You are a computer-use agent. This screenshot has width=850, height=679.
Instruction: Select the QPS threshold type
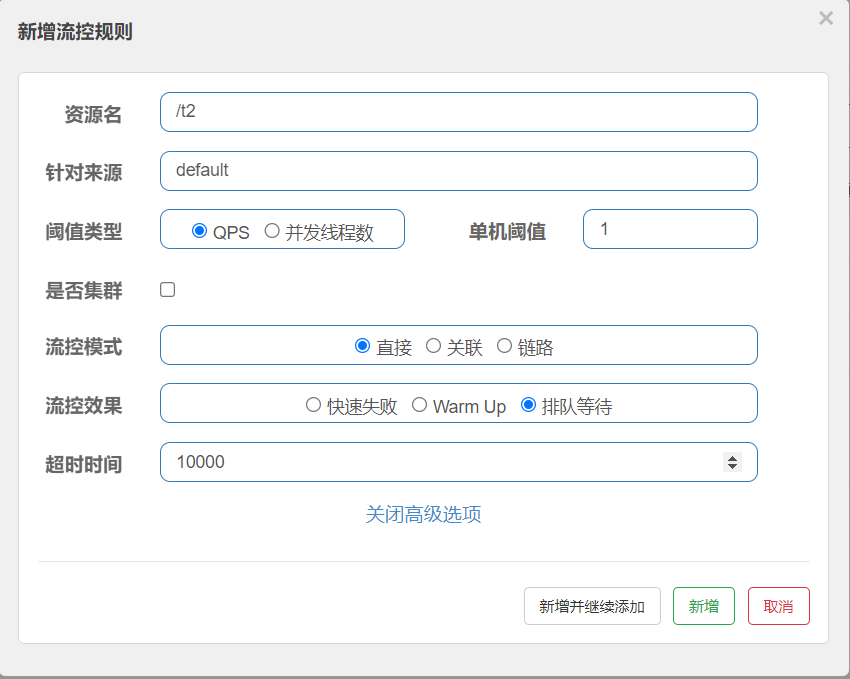pyautogui.click(x=200, y=231)
